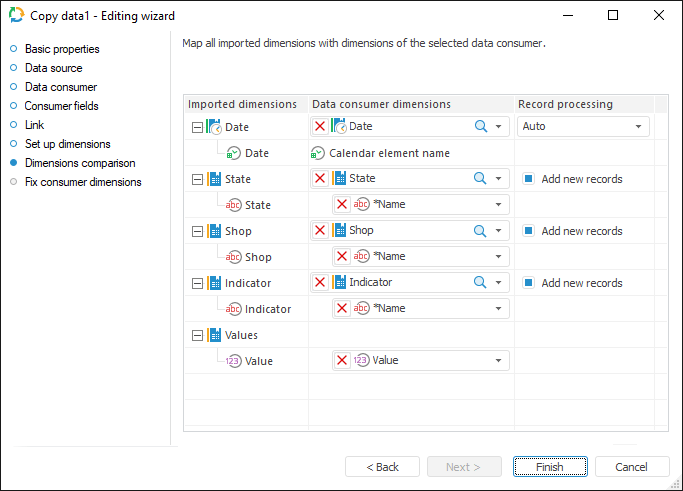Remove the Shop dimension mapping red X
Viewport: 683px width, 491px height.
[x=320, y=231]
